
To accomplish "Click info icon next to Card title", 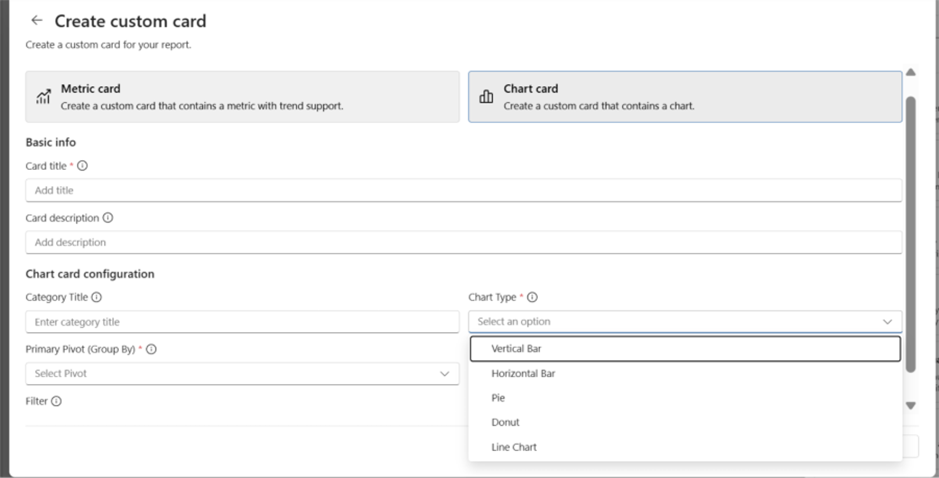I will pyautogui.click(x=82, y=166).
